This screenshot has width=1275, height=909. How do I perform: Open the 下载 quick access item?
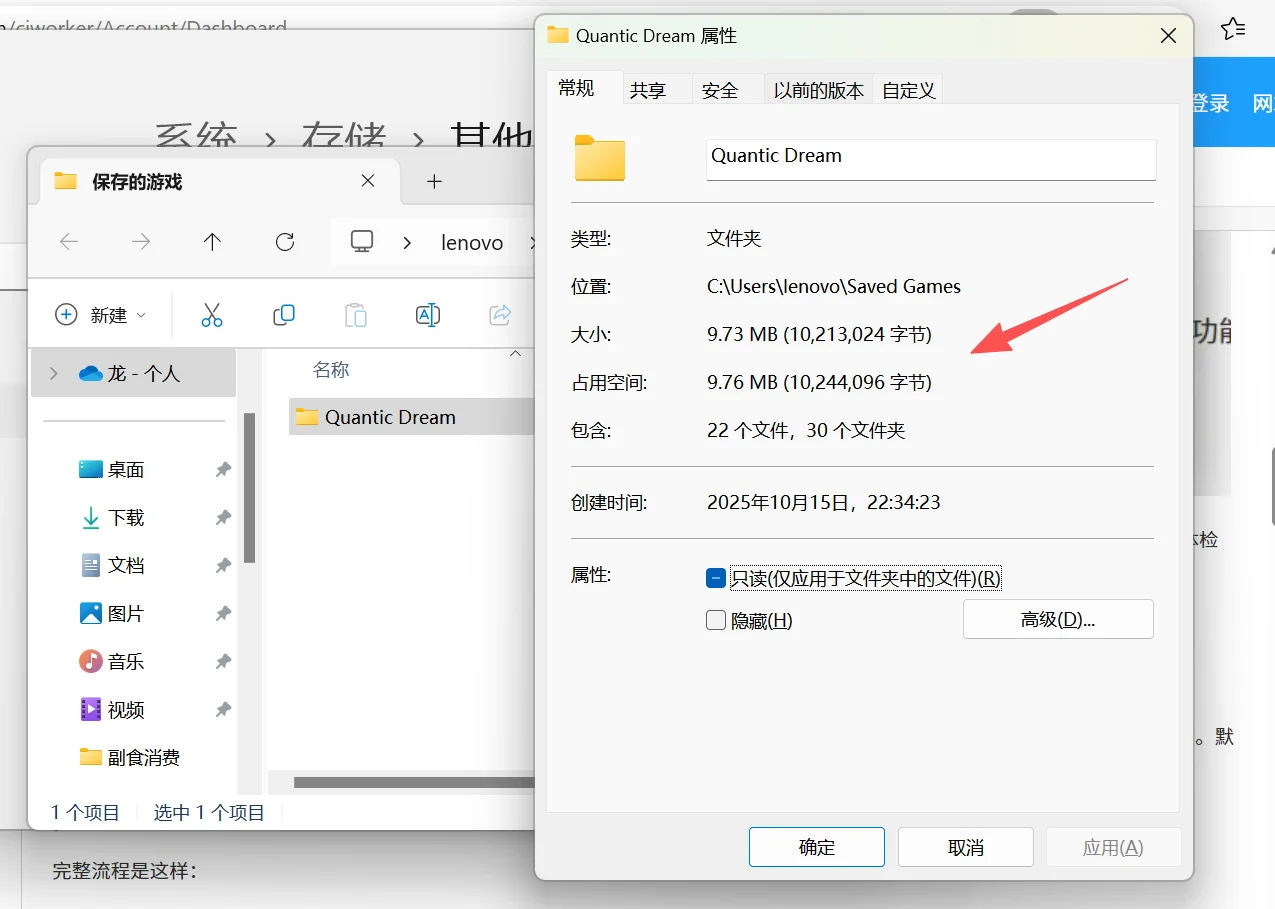[x=126, y=517]
